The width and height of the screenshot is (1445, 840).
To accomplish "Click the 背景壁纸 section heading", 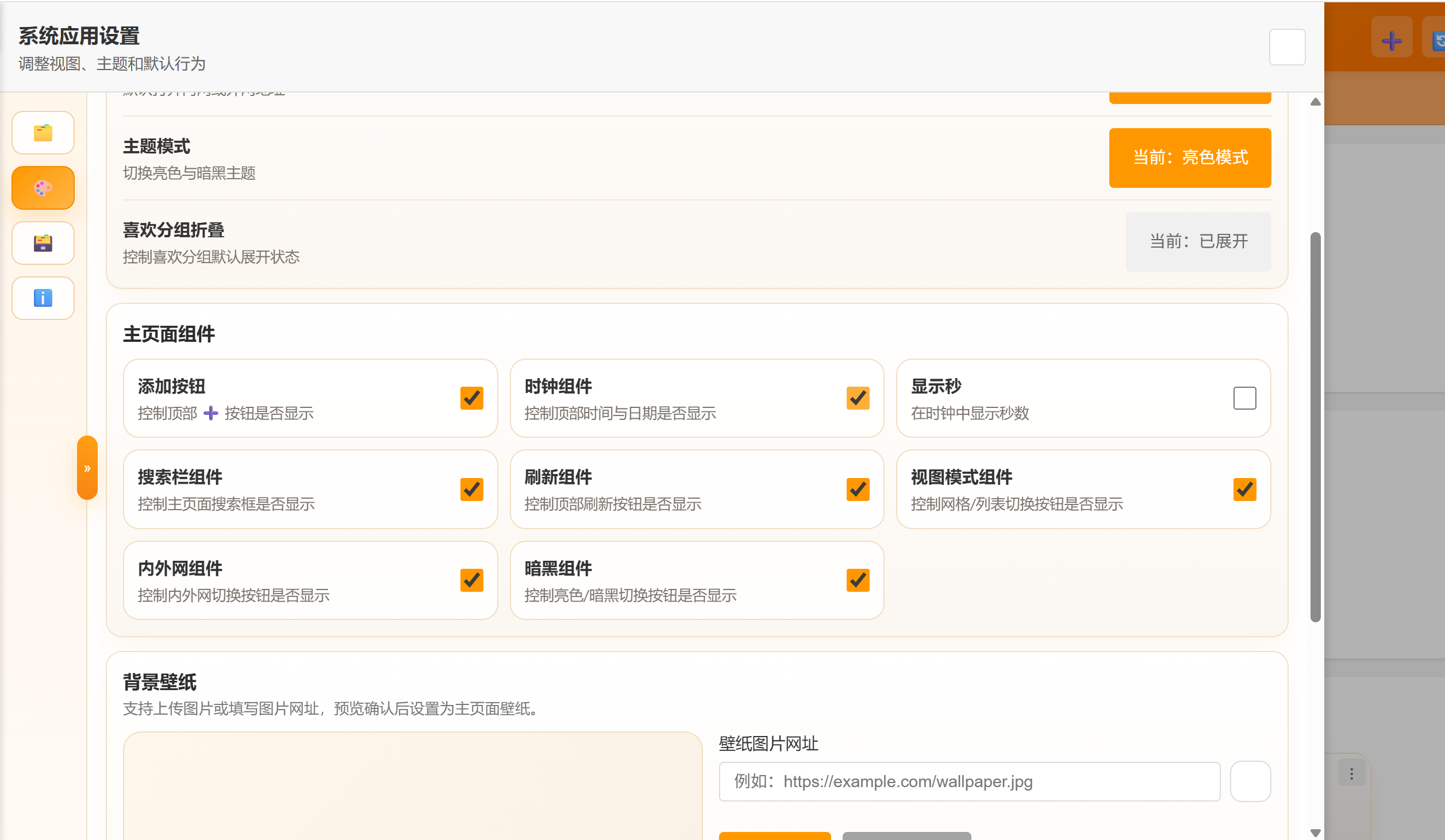I will [x=160, y=682].
